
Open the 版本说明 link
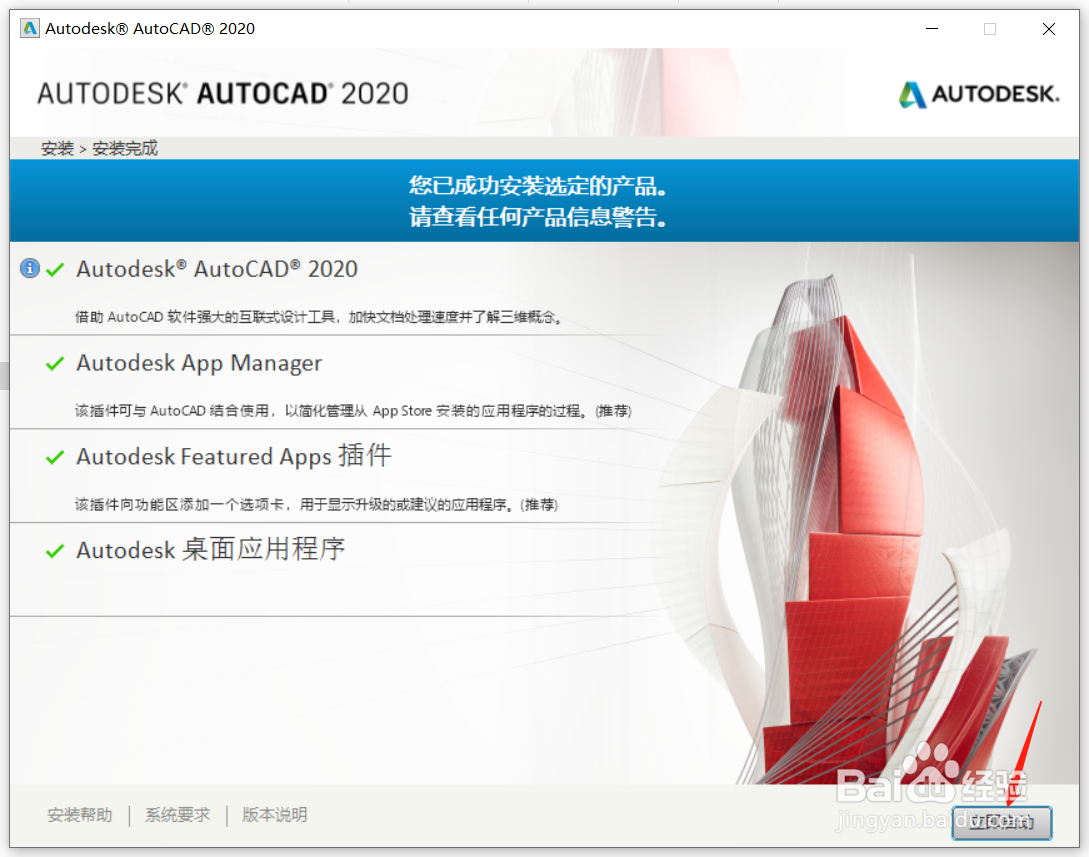275,815
